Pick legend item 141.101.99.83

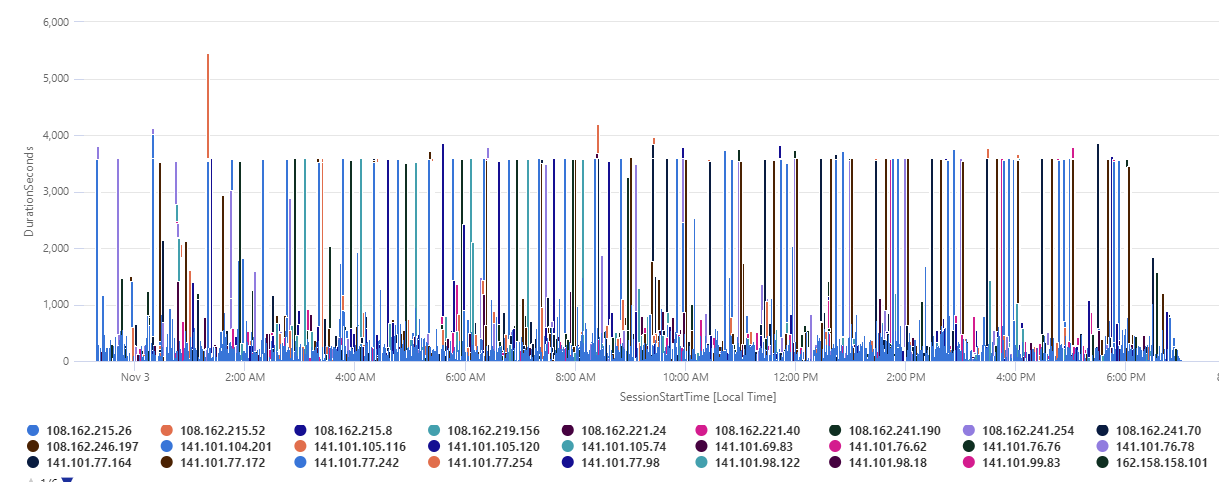(x=1011, y=462)
